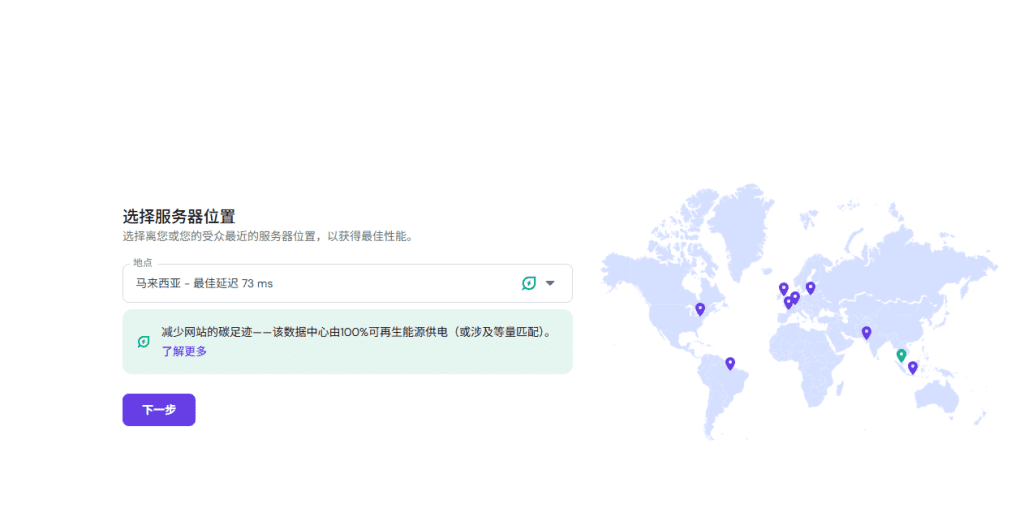1024x530 pixels.
Task: Open the 了解更多 link
Action: pos(184,351)
